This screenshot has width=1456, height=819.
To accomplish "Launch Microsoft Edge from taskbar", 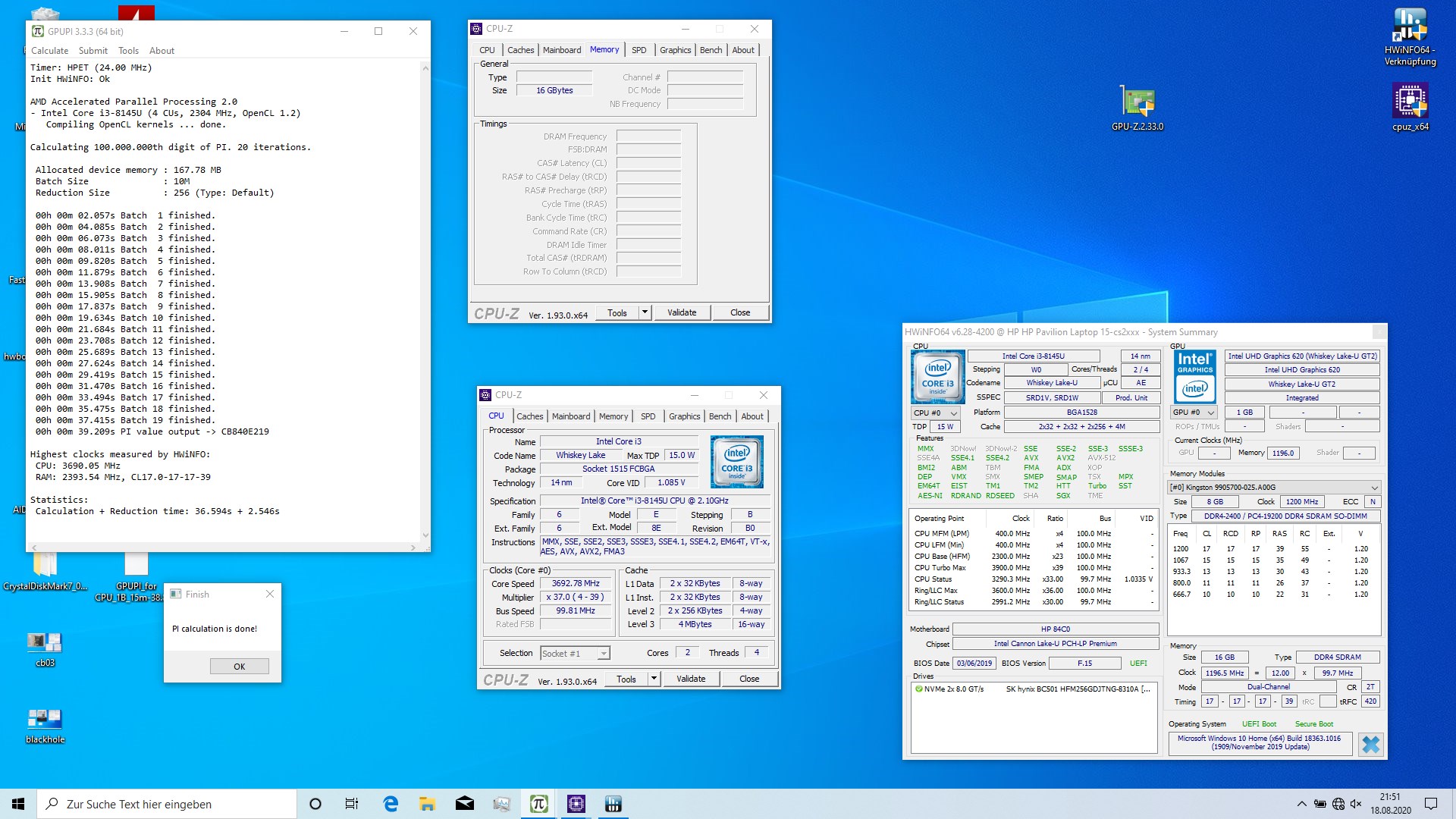I will (391, 804).
